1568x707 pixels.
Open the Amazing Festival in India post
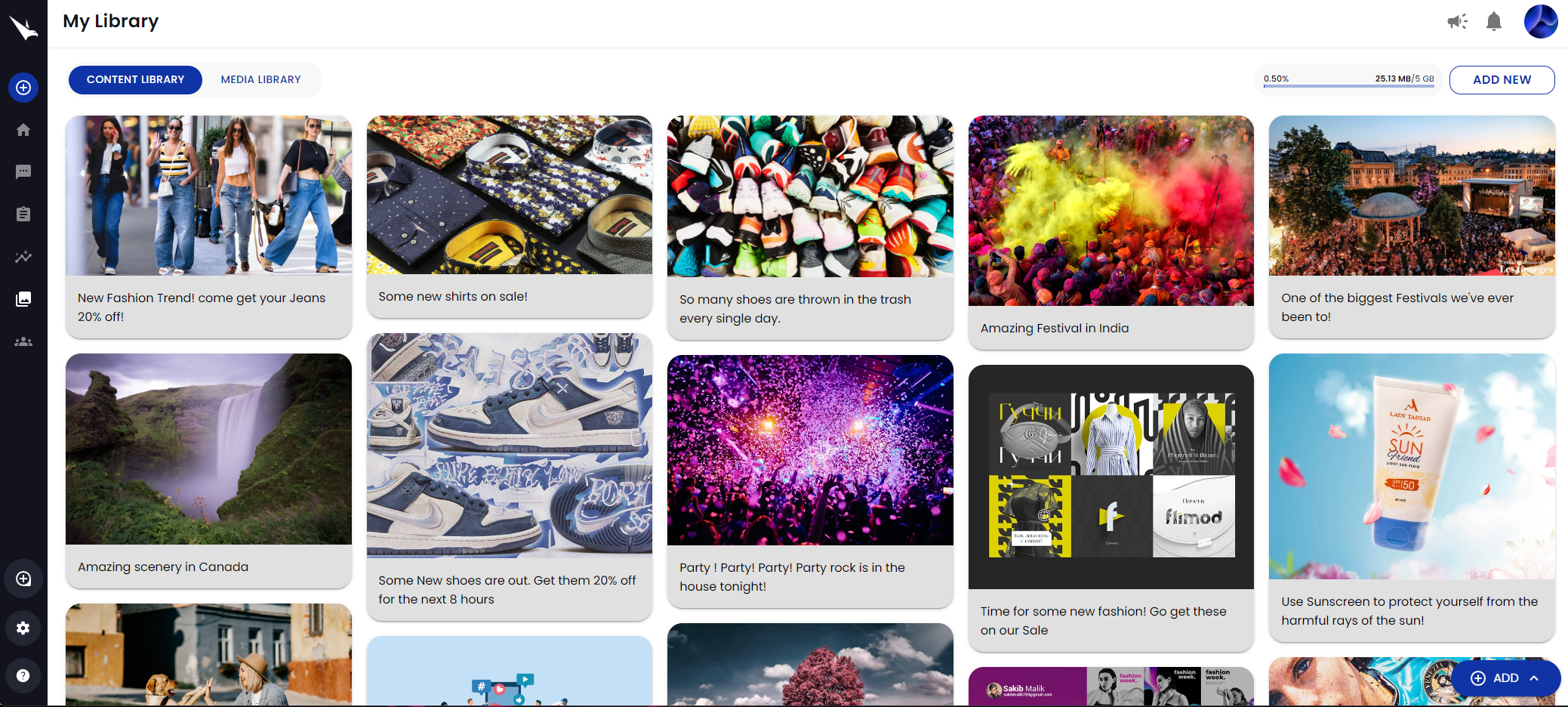click(x=1111, y=232)
